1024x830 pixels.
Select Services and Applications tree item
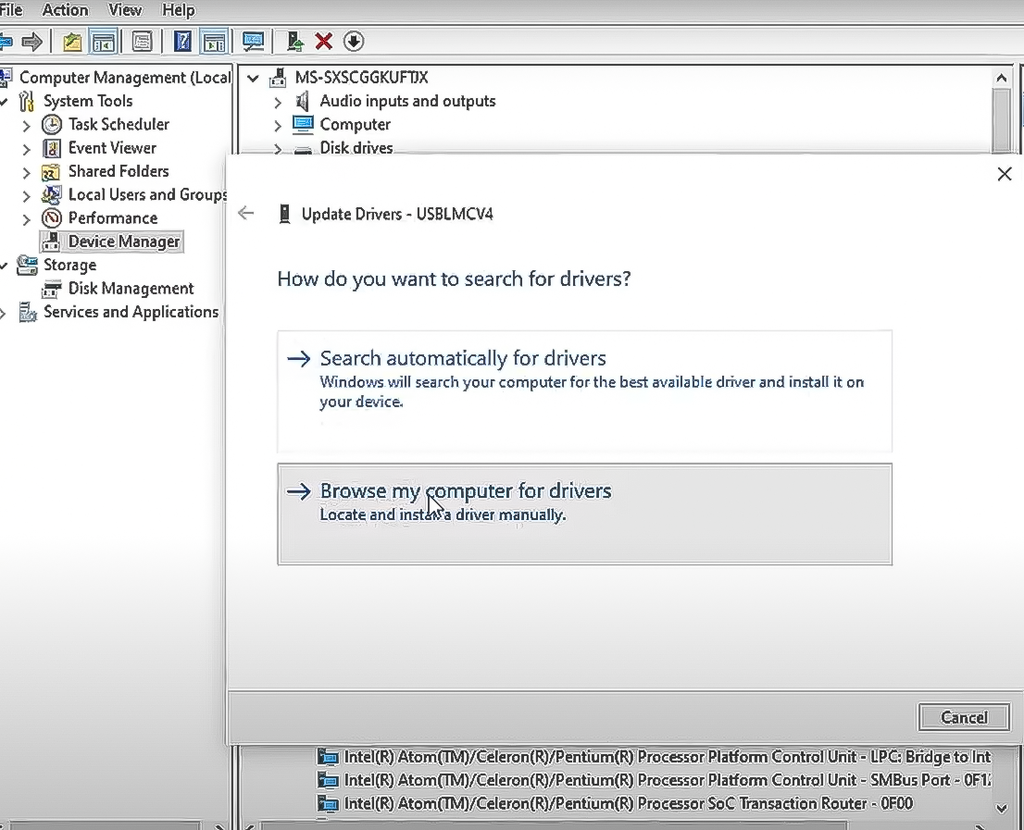pos(131,312)
